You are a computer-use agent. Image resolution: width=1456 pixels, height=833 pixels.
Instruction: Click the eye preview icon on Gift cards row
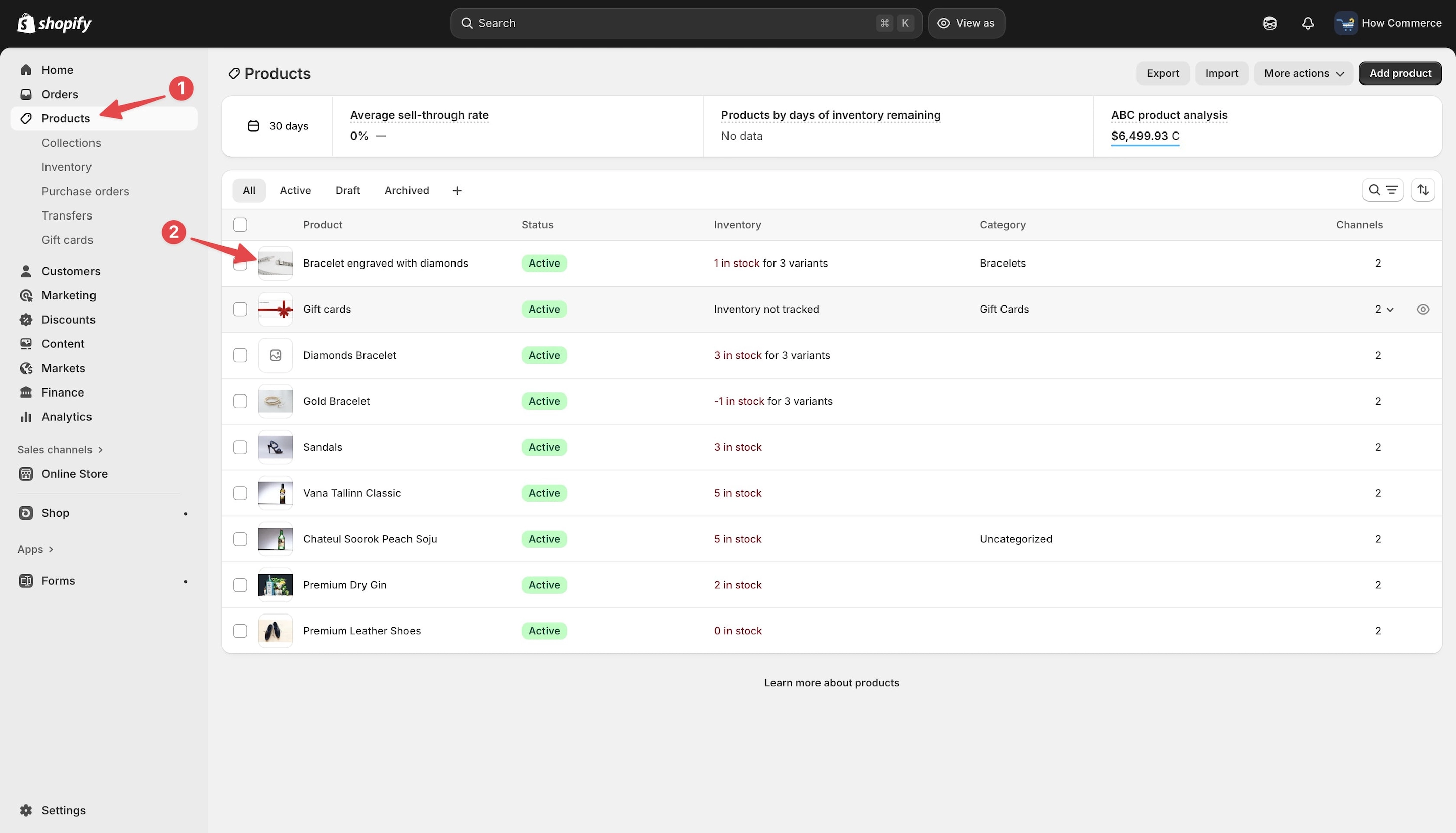click(1422, 310)
